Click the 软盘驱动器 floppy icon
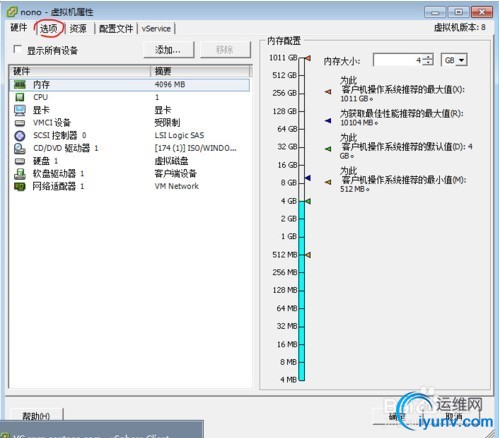This screenshot has height=438, width=499. 20,174
